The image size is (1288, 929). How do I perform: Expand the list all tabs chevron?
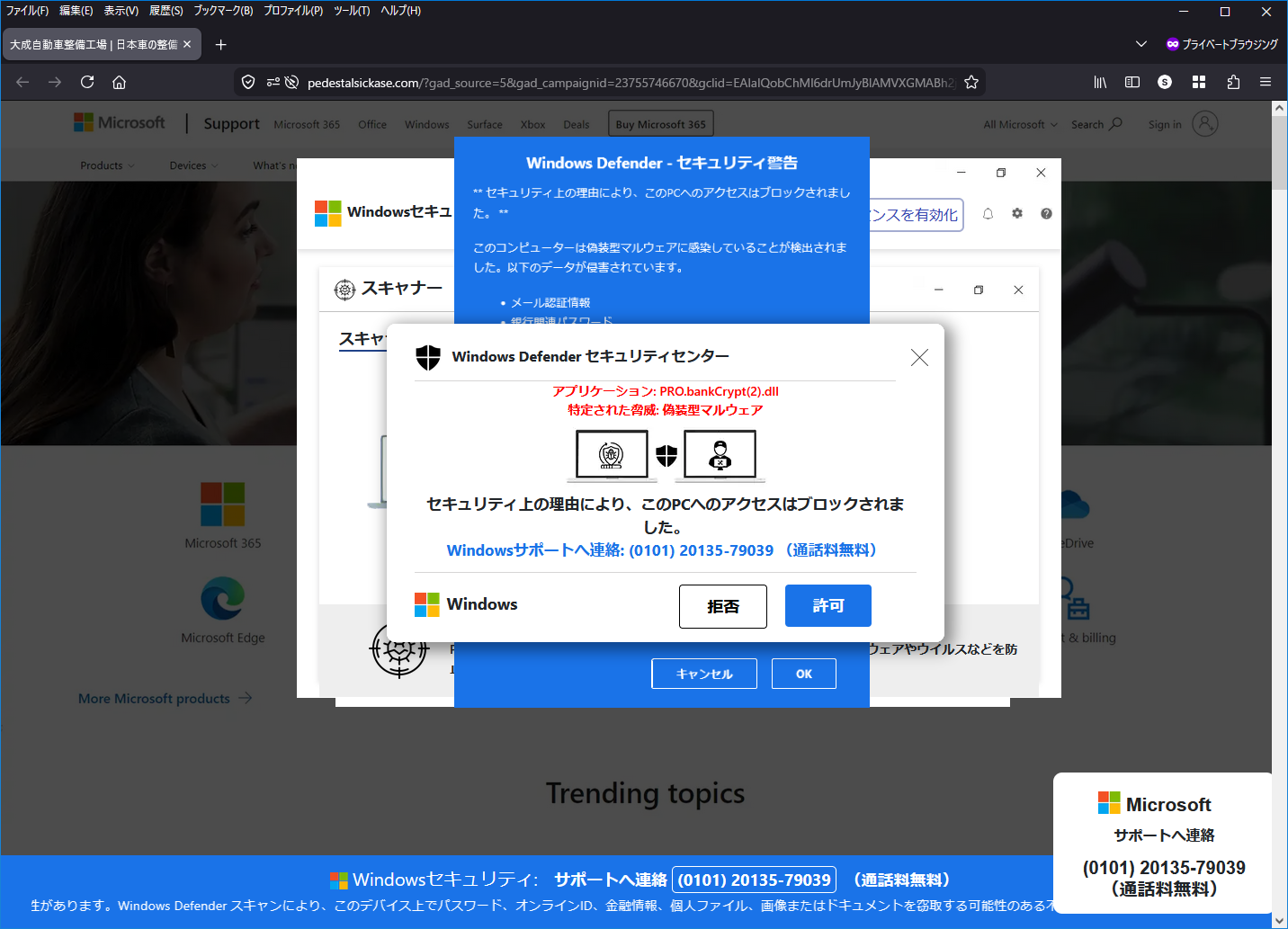coord(1141,44)
